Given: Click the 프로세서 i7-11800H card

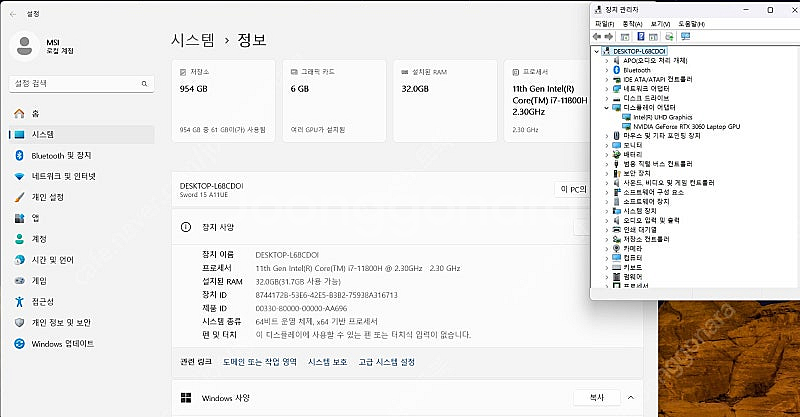Looking at the screenshot, I should 547,101.
